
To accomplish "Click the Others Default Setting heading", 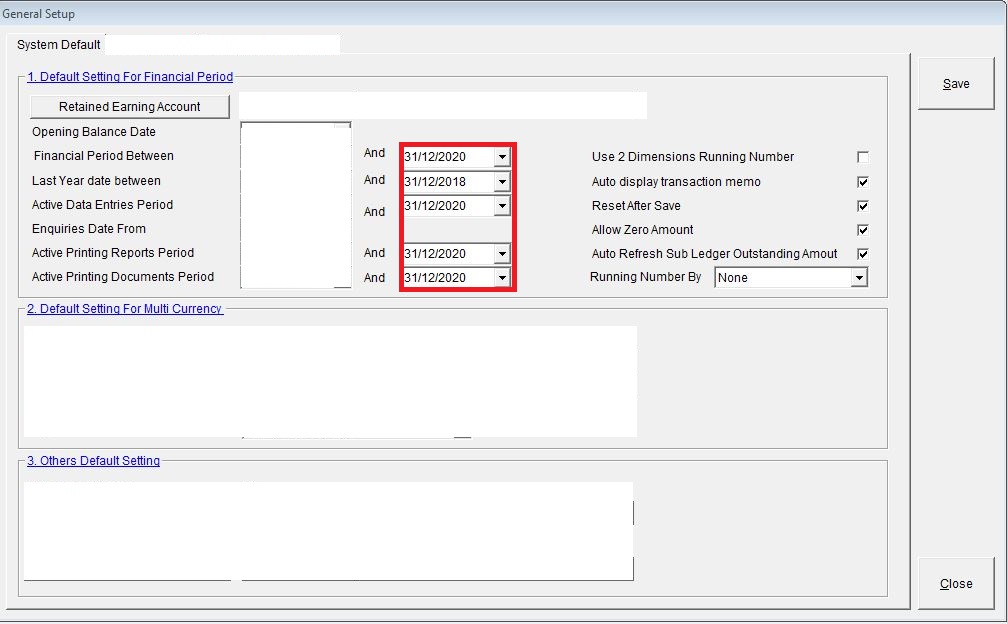I will coord(93,461).
